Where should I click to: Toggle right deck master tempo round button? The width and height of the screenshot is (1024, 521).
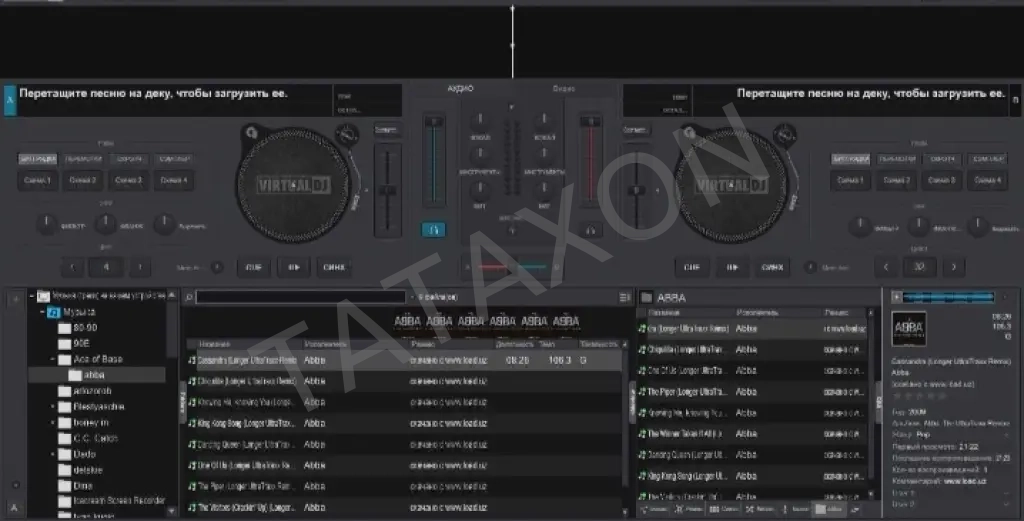(810, 267)
